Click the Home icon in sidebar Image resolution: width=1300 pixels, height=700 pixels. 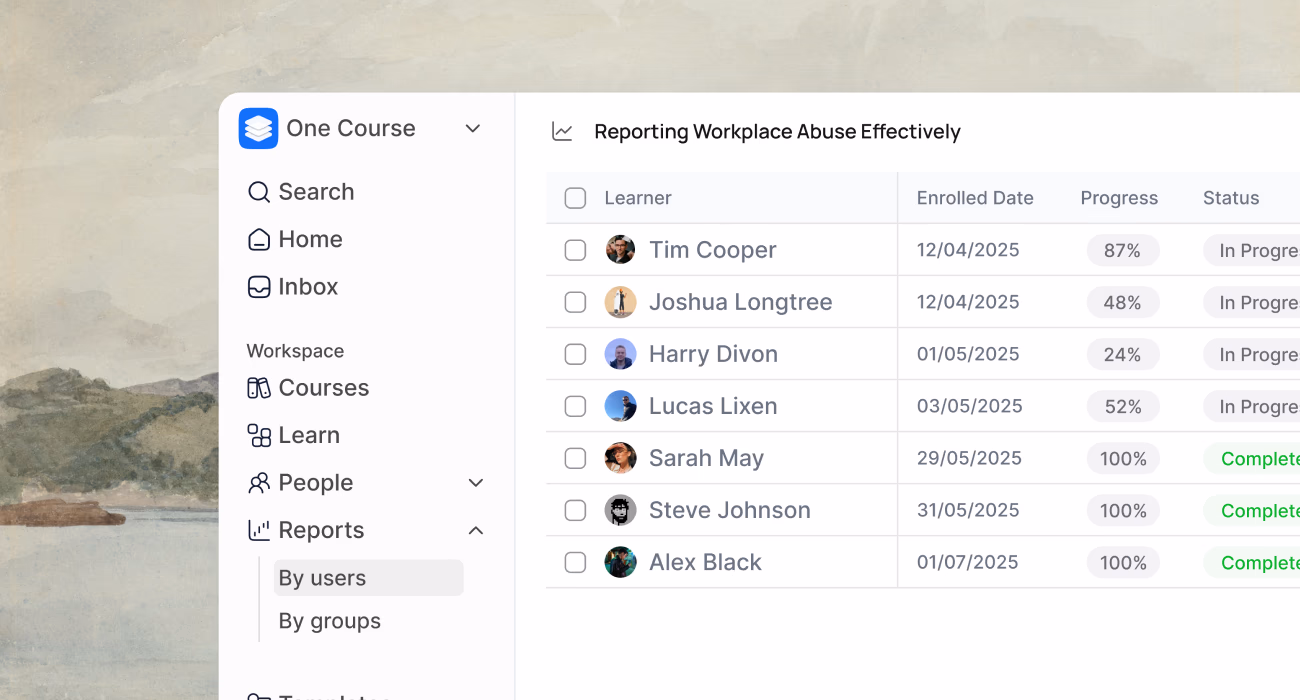(x=258, y=239)
